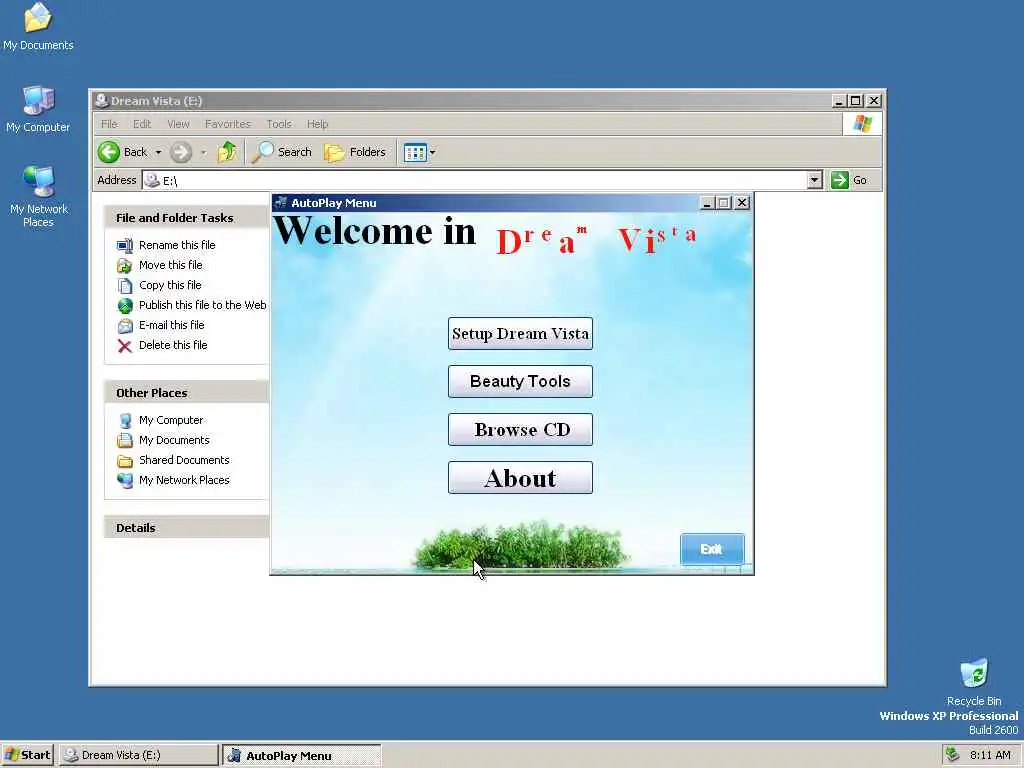
Task: Open Shared Documents in Other Places
Action: pos(184,460)
